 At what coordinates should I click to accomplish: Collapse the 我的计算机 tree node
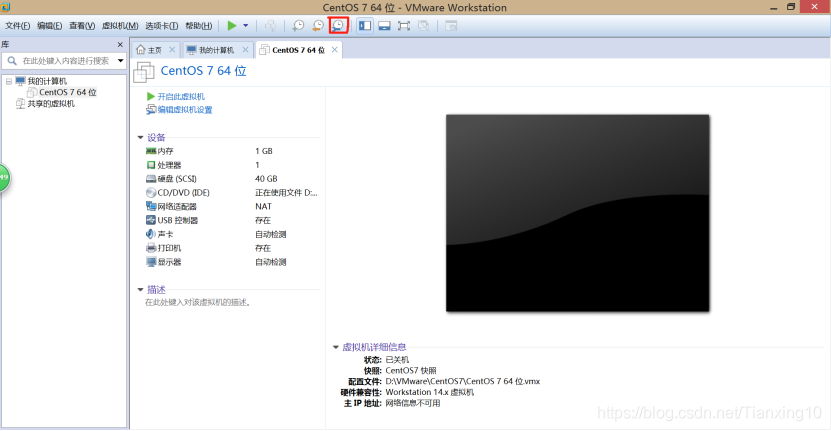pos(9,82)
